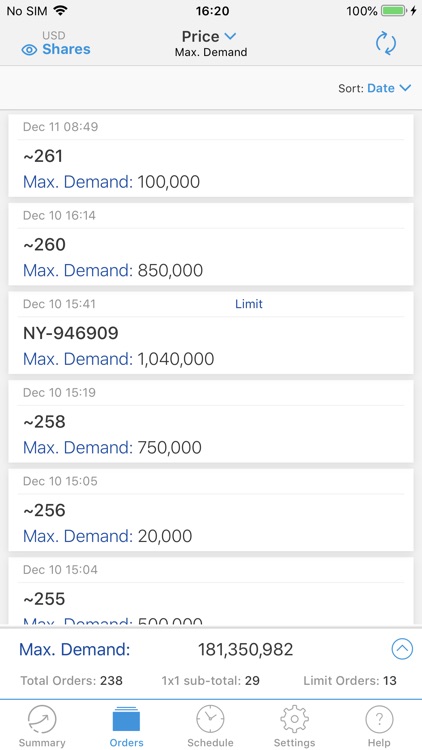Open the Schedule clock icon

[x=210, y=719]
